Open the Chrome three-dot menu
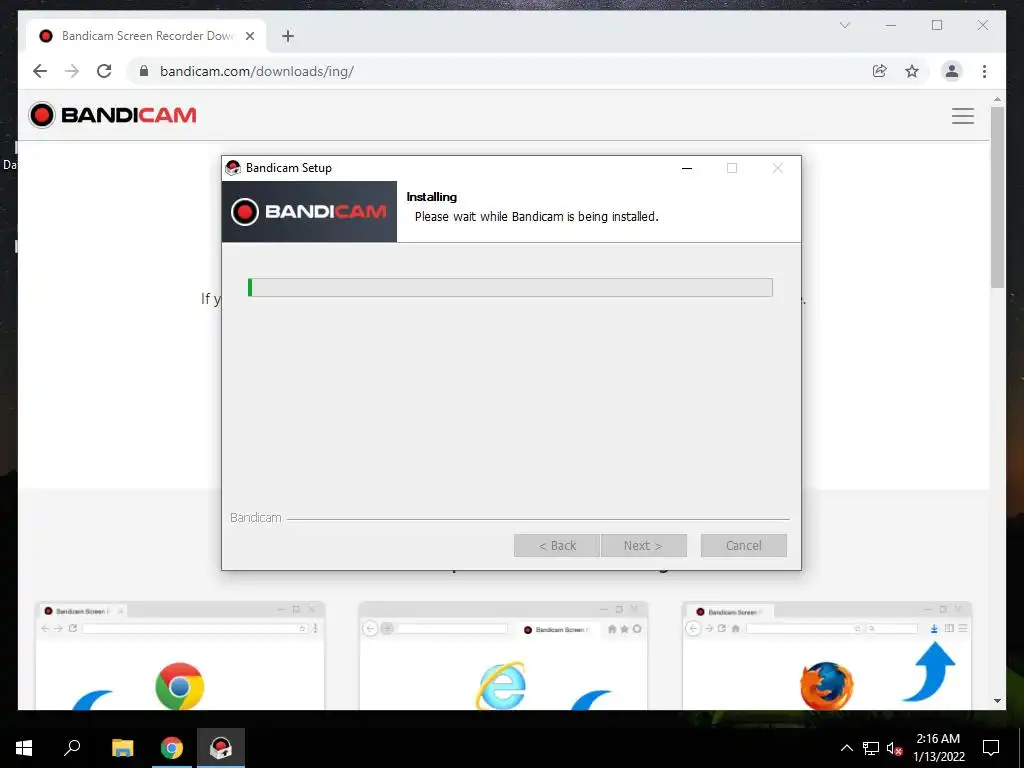 coord(984,71)
